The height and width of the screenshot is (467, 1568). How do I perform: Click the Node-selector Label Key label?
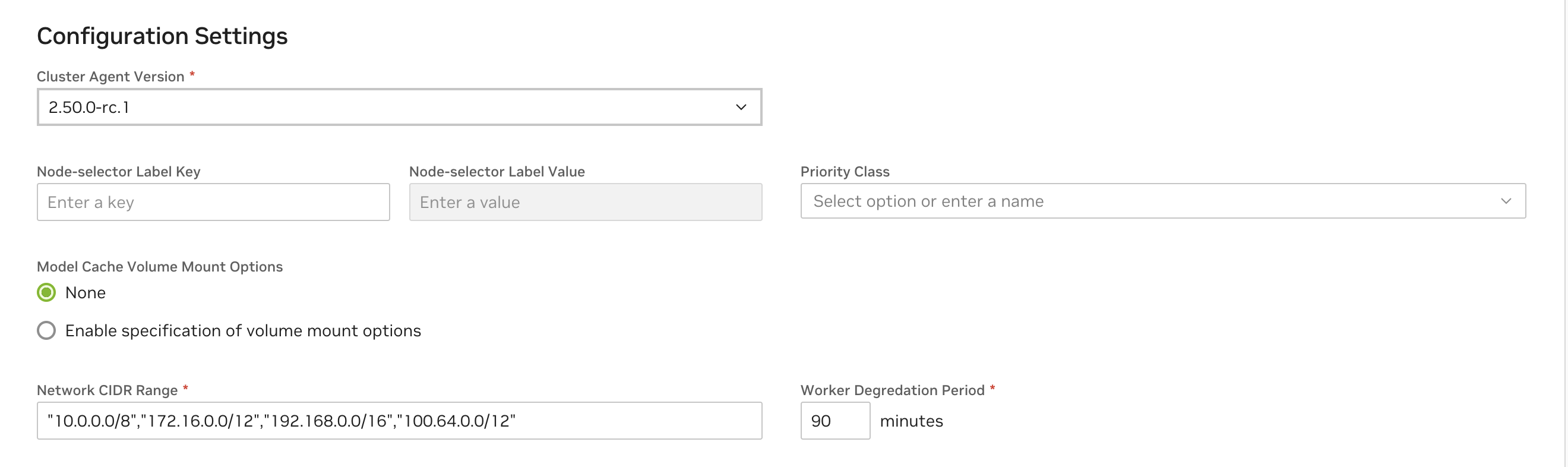[x=118, y=172]
